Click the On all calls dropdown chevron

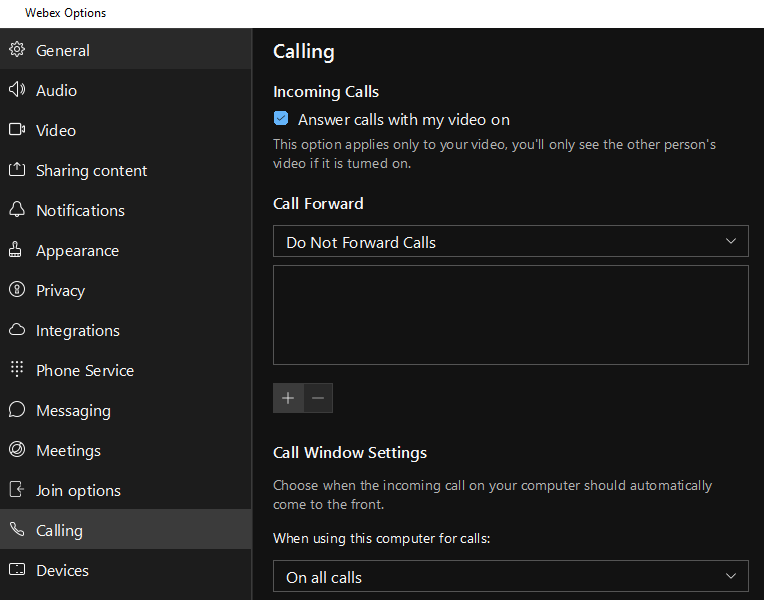point(730,576)
